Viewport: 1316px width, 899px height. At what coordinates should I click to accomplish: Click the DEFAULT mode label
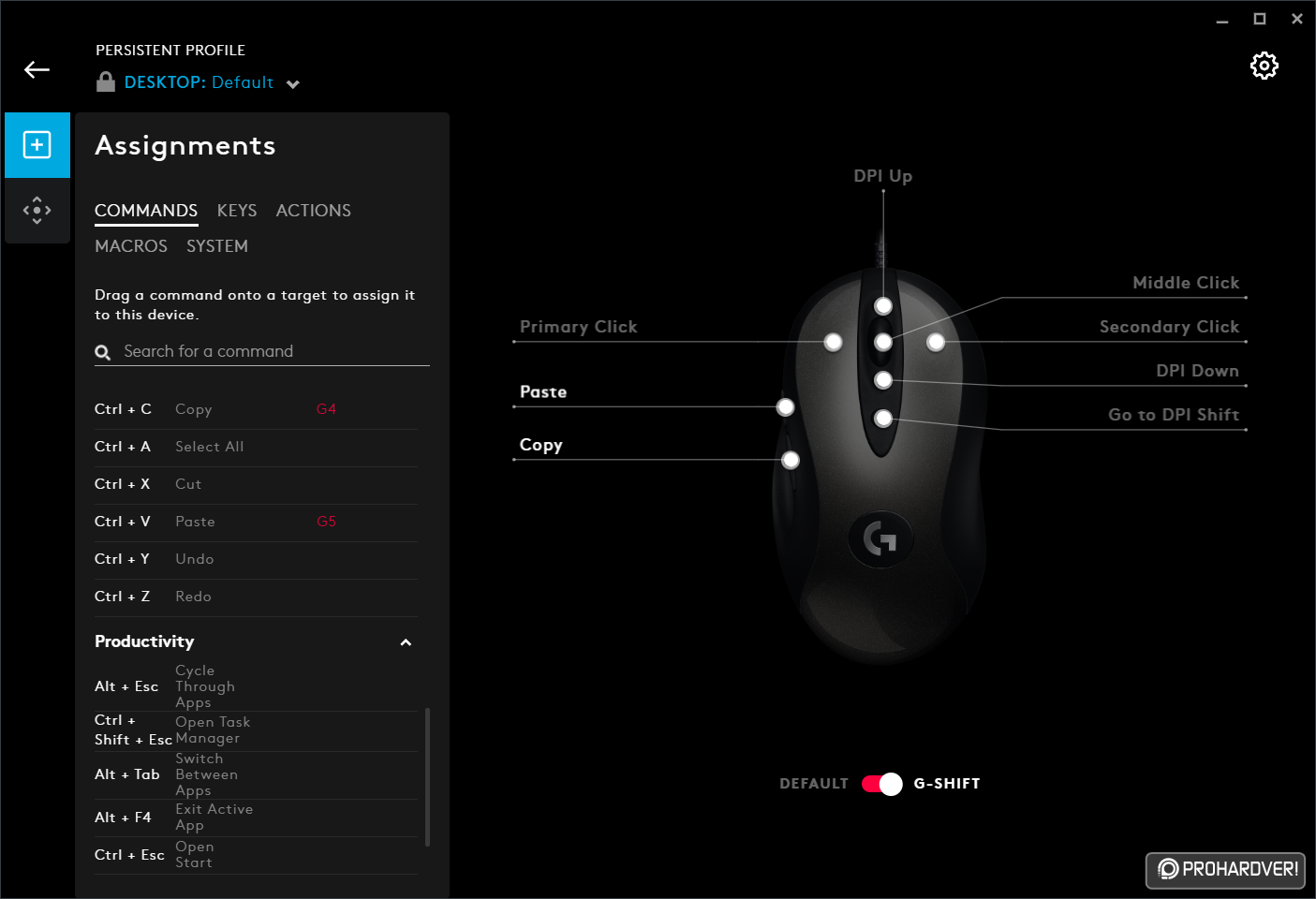pyautogui.click(x=814, y=784)
